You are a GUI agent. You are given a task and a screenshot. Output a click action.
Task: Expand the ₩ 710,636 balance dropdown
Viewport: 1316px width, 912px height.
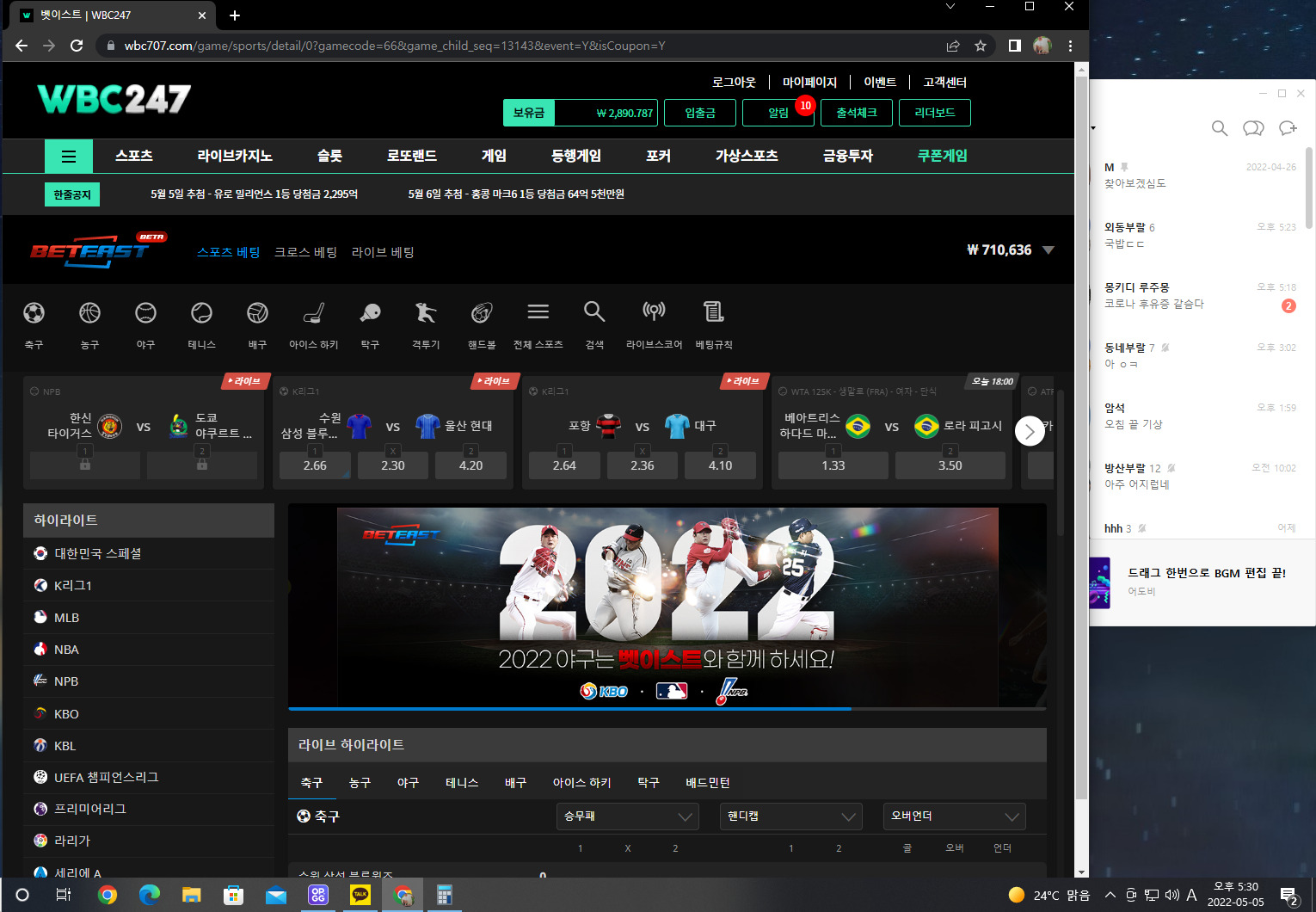point(1048,250)
